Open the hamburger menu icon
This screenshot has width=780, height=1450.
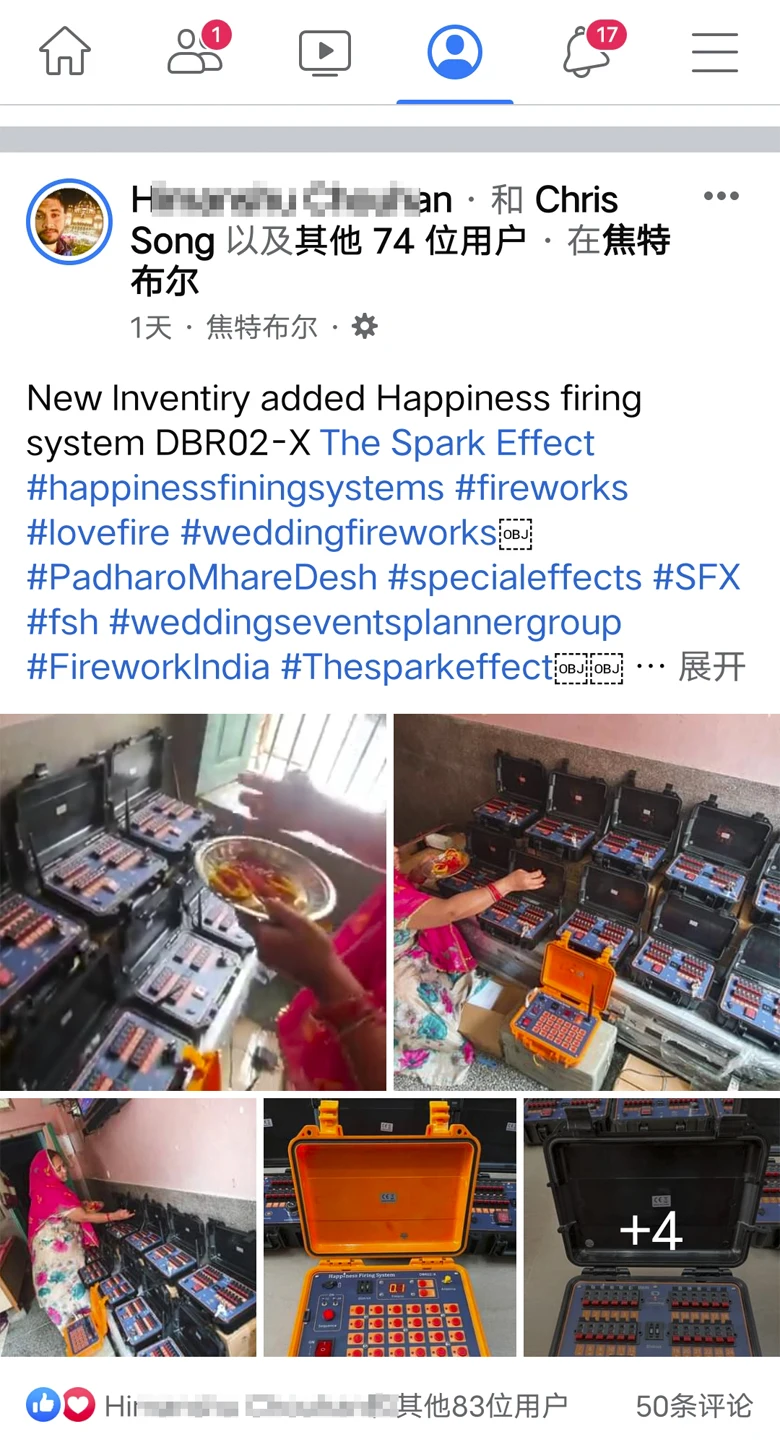[x=715, y=52]
